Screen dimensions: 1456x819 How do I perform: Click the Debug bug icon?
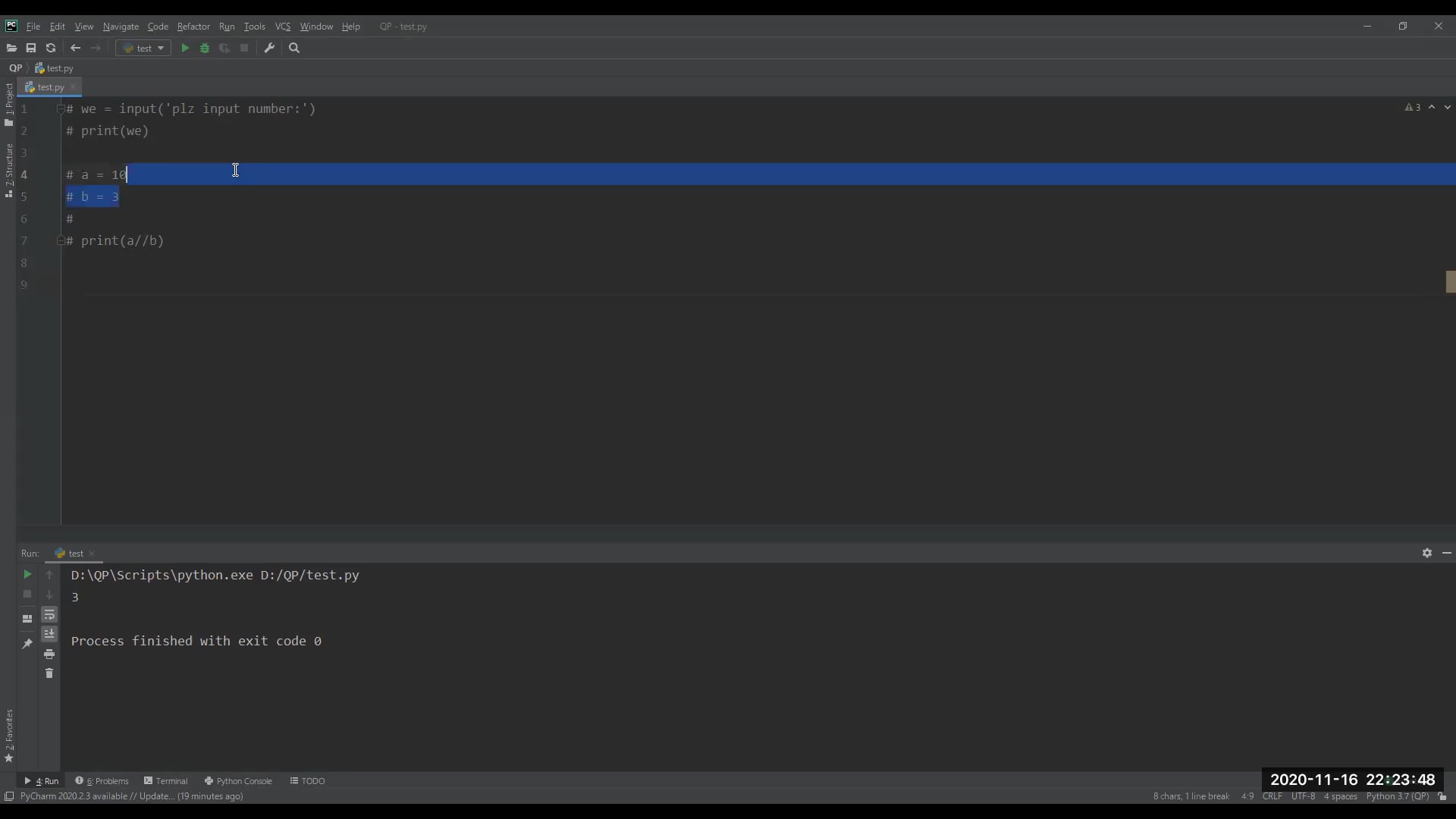(x=205, y=49)
